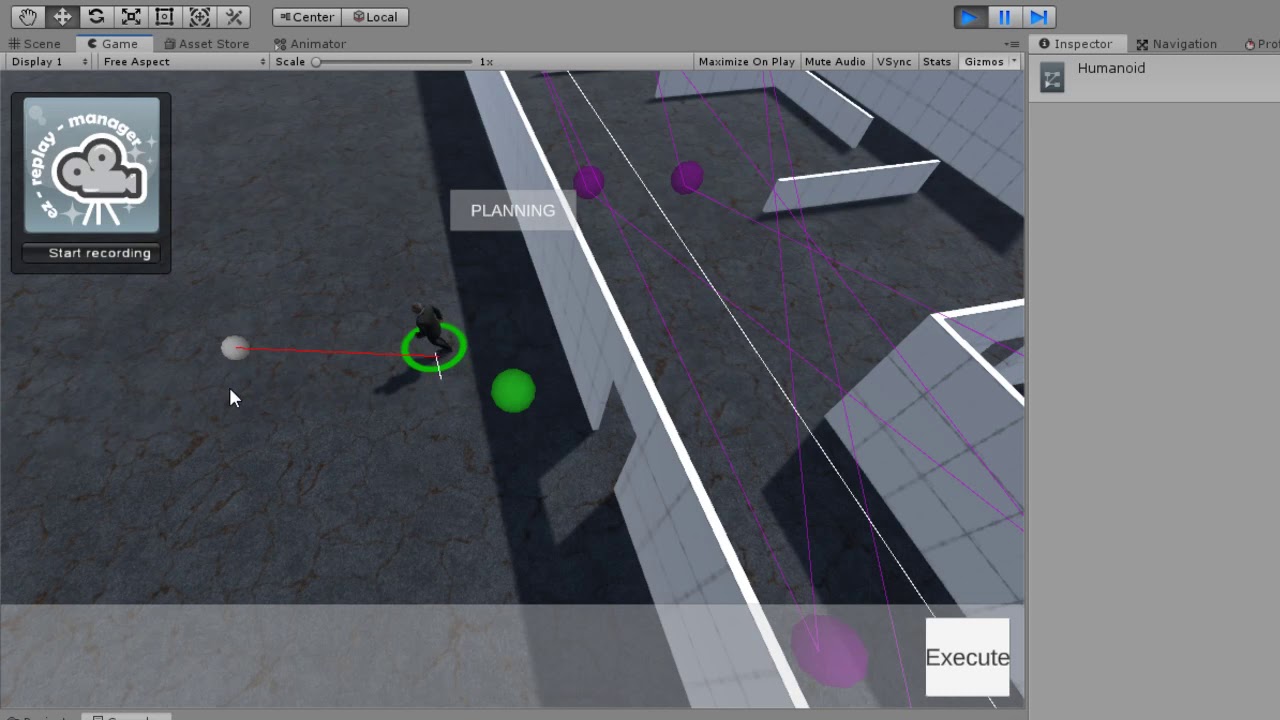Screen dimensions: 1280x720
Task: Step forward one frame
Action: tap(1039, 17)
